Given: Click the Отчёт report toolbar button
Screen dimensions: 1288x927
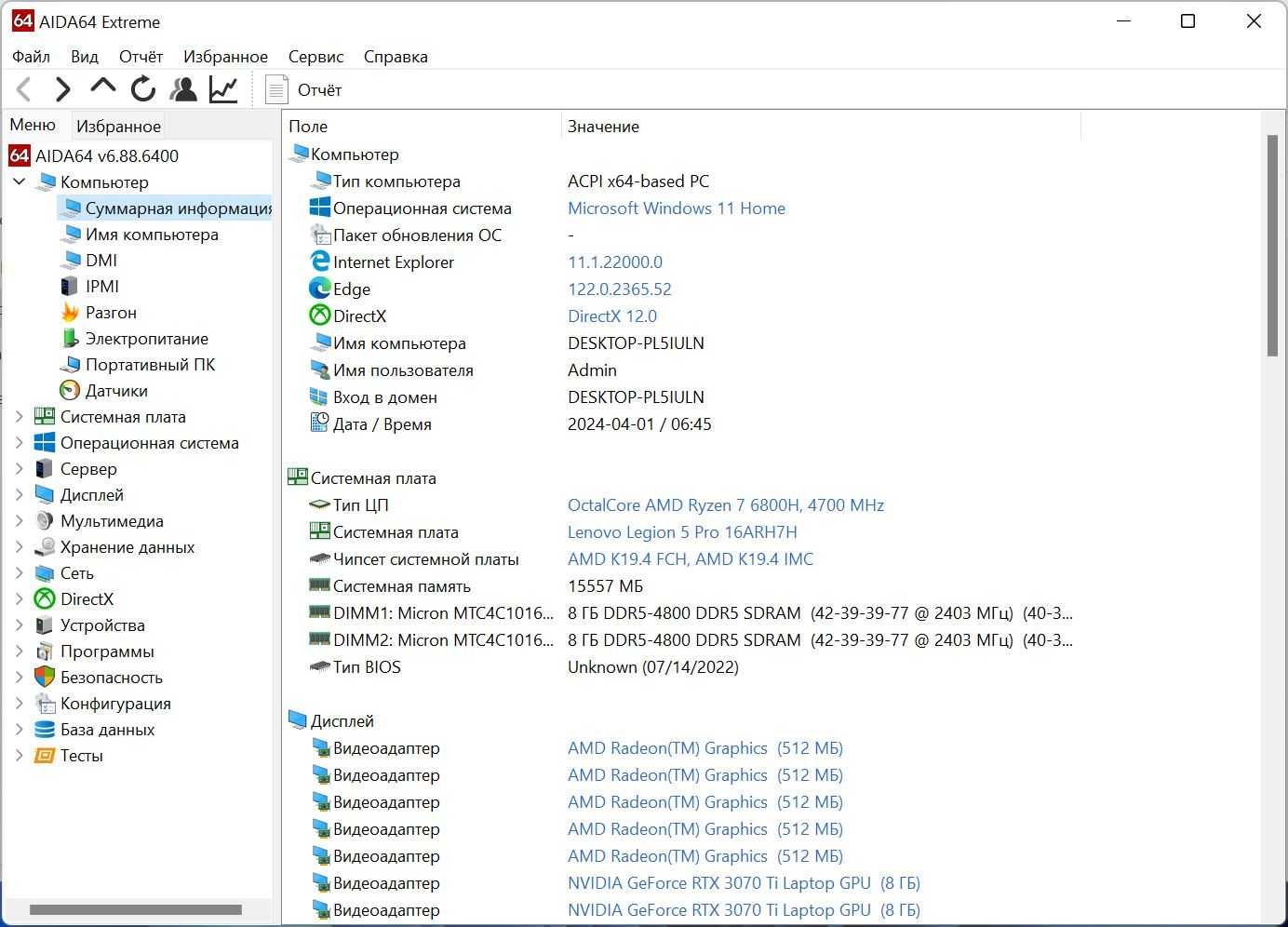Looking at the screenshot, I should 304,89.
